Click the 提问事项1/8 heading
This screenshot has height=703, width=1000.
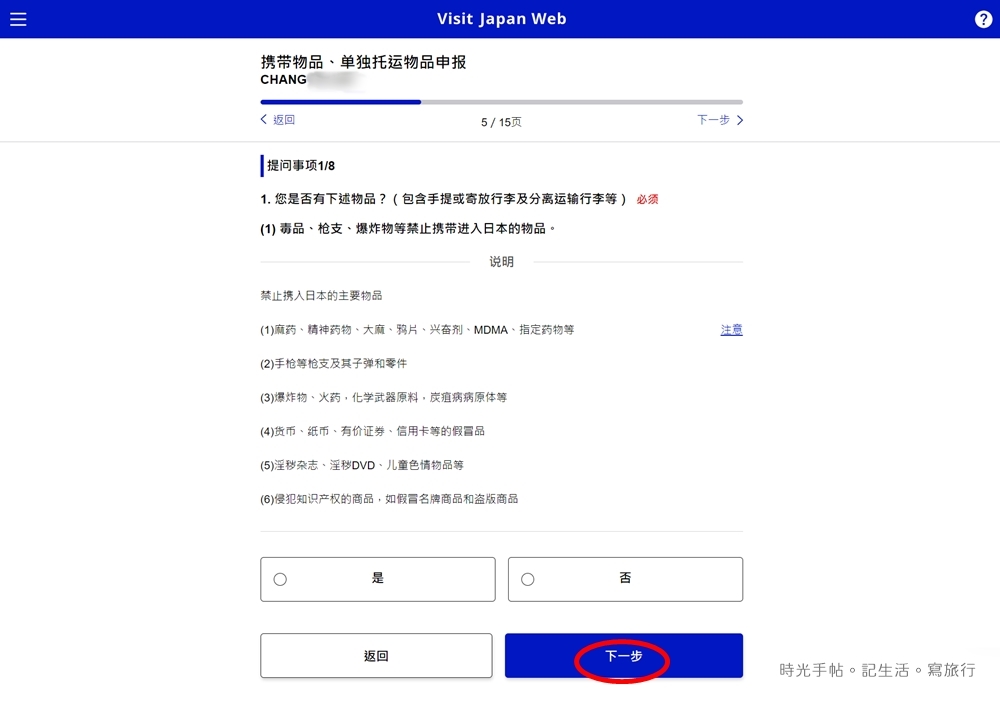(300, 166)
